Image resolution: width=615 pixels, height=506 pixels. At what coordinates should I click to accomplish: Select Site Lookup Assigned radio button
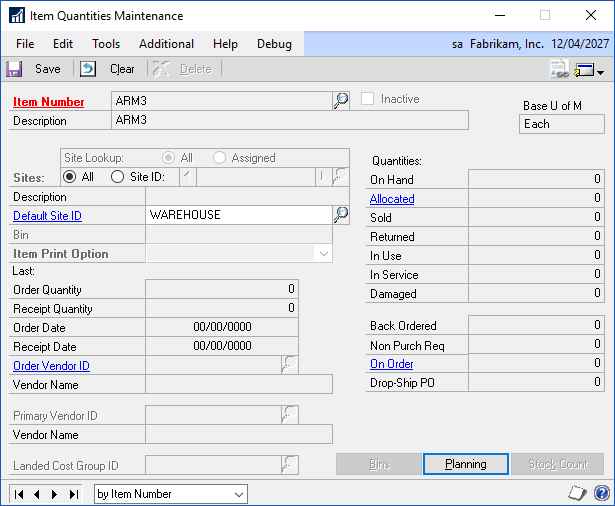[x=219, y=158]
